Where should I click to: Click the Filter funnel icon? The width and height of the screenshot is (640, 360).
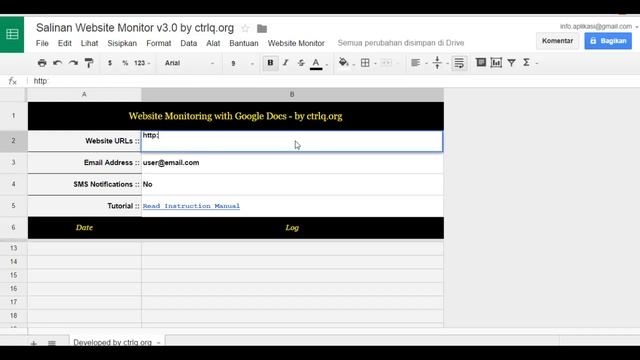pyautogui.click(x=511, y=62)
